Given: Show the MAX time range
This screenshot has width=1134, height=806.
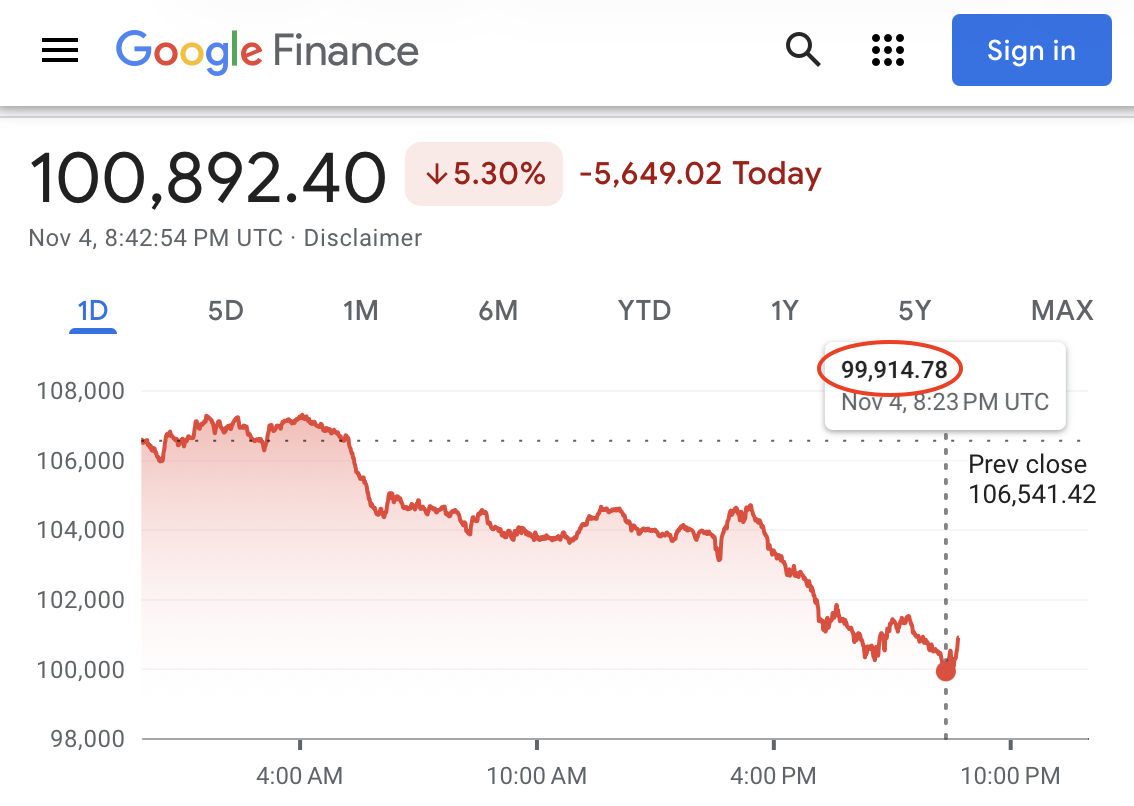Looking at the screenshot, I should tap(1062, 311).
